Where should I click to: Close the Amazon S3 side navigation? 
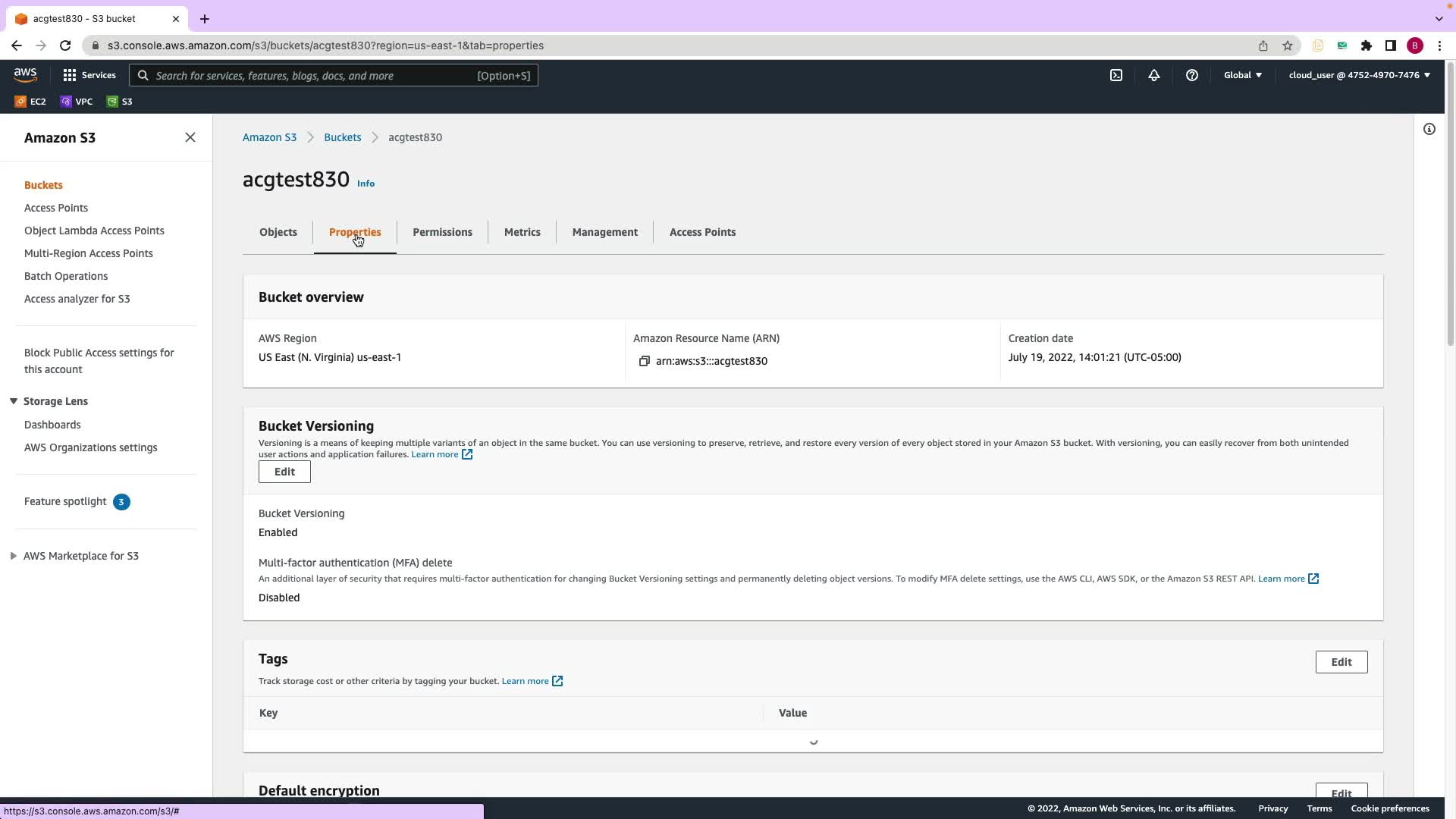click(190, 137)
